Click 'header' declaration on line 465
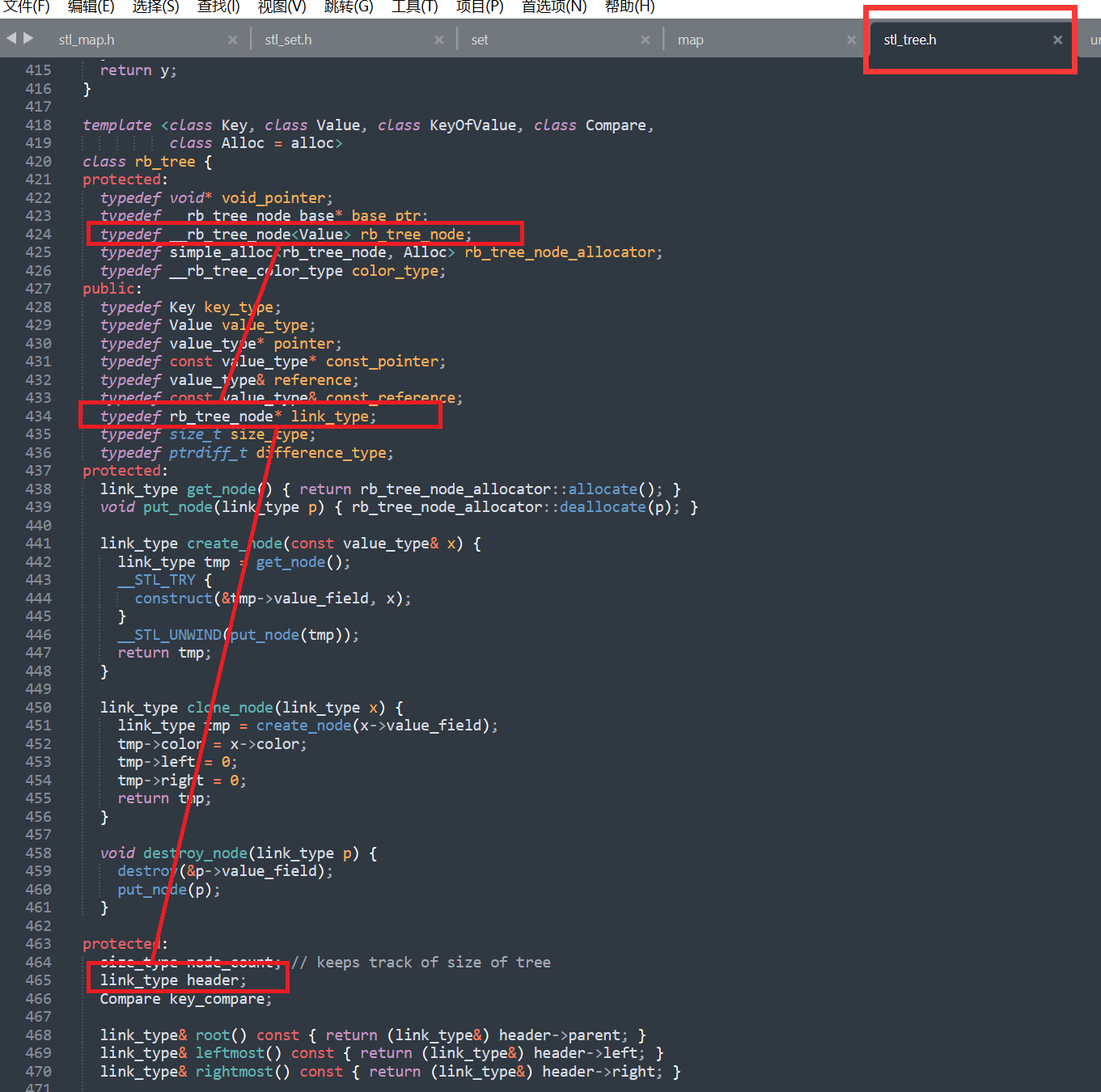This screenshot has width=1101, height=1092. tap(213, 980)
